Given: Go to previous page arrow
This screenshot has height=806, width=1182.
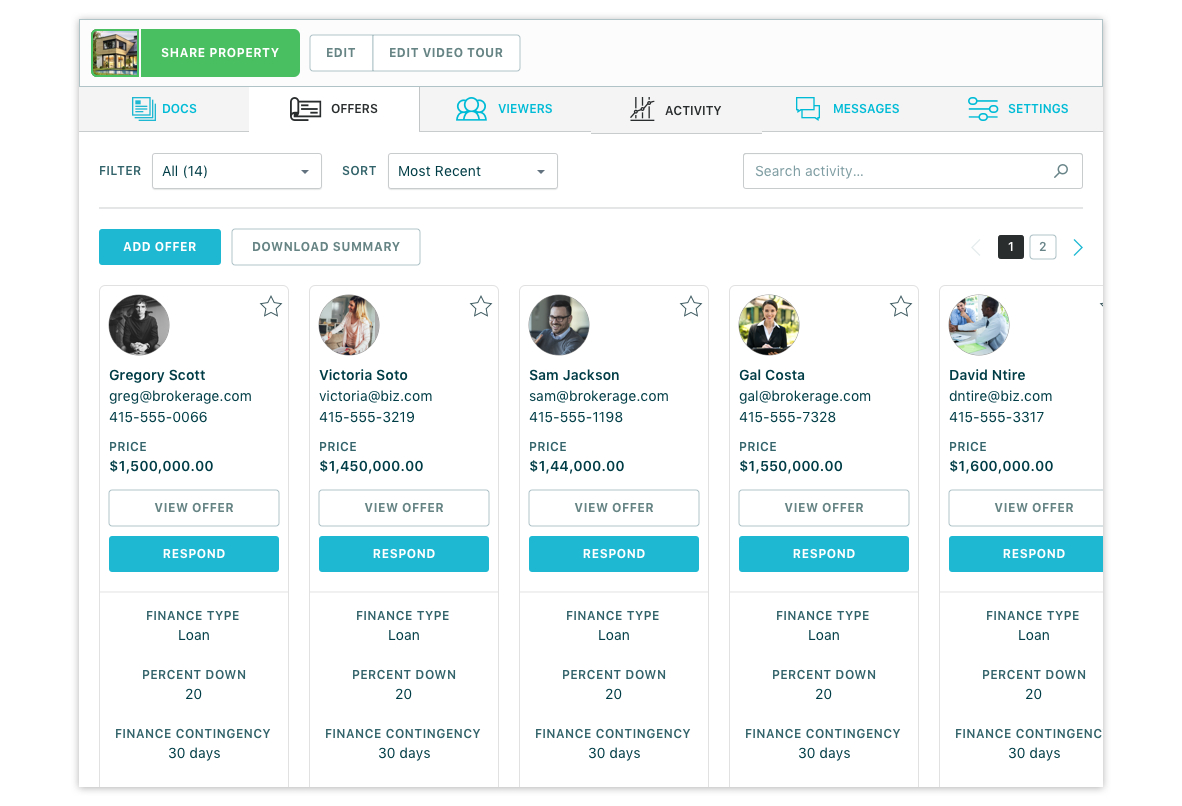Looking at the screenshot, I should tap(976, 247).
